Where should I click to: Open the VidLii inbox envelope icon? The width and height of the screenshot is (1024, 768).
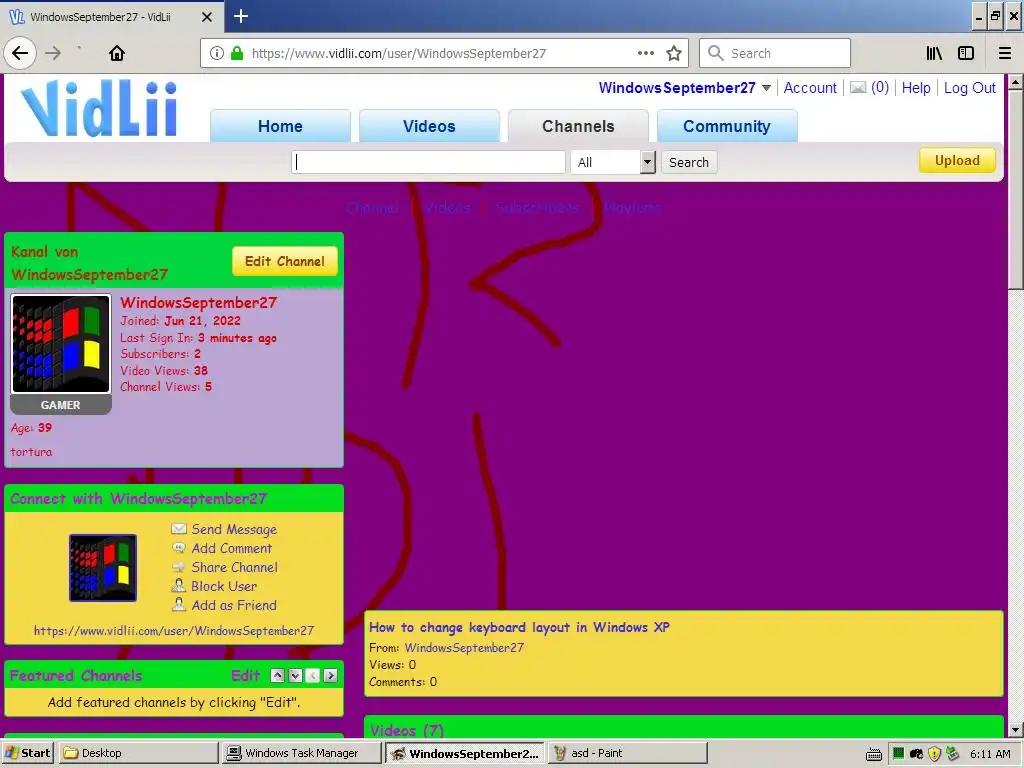point(858,88)
